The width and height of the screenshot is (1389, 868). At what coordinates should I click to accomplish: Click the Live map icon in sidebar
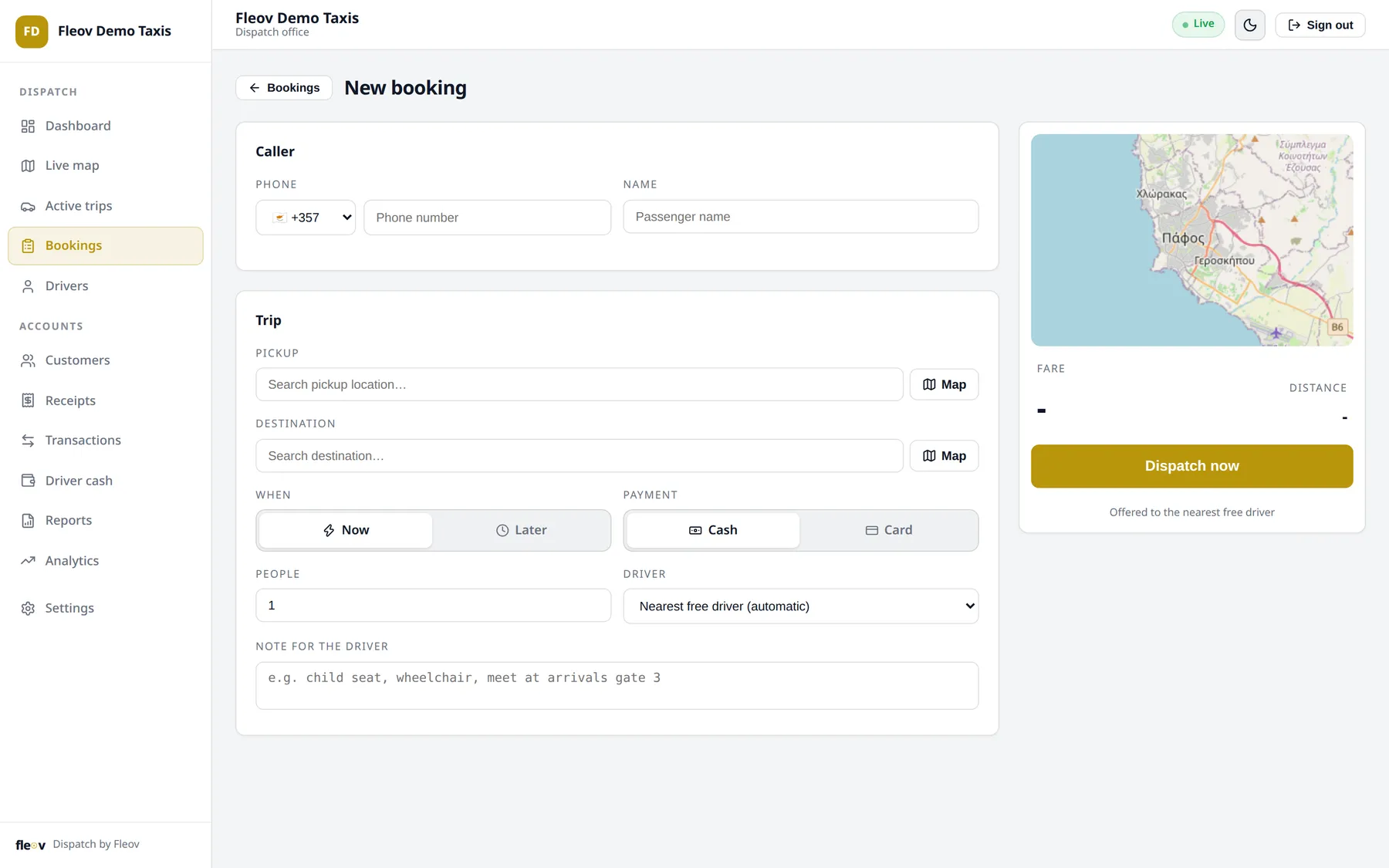click(x=28, y=166)
